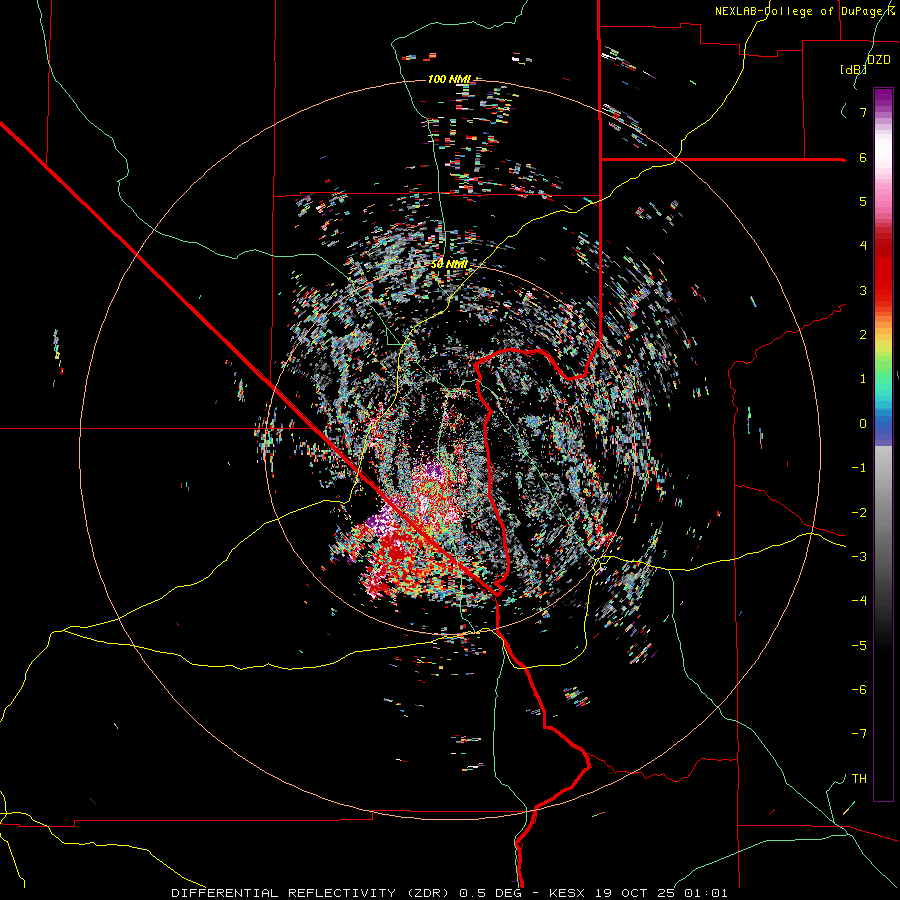Click the "-3" value on the color scale
Viewport: 900px width, 900px height.
click(859, 557)
